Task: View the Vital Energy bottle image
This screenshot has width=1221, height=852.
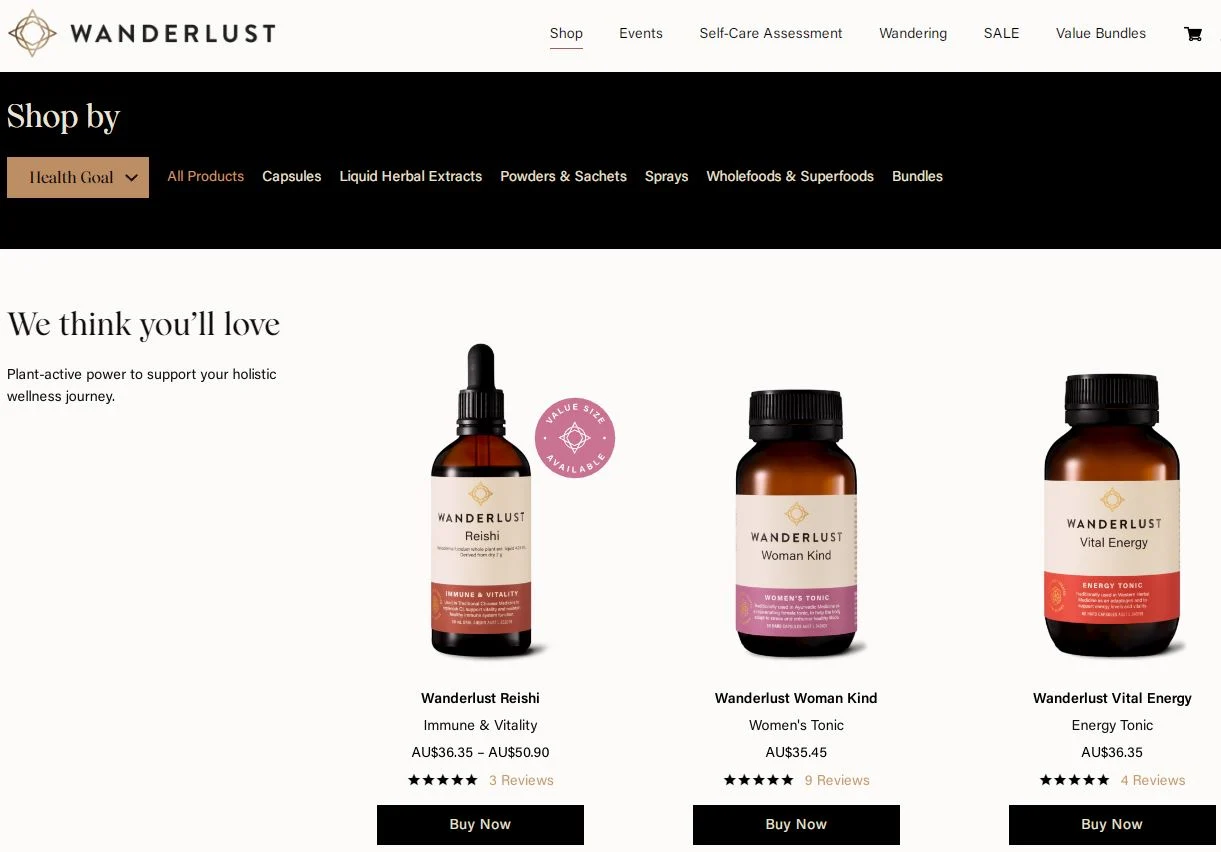Action: click(x=1112, y=515)
